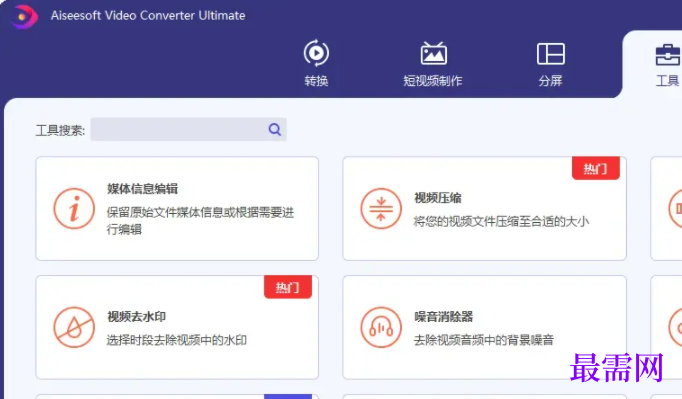Click the 媒体信息编辑 info icon
This screenshot has height=399, width=682.
tap(74, 208)
